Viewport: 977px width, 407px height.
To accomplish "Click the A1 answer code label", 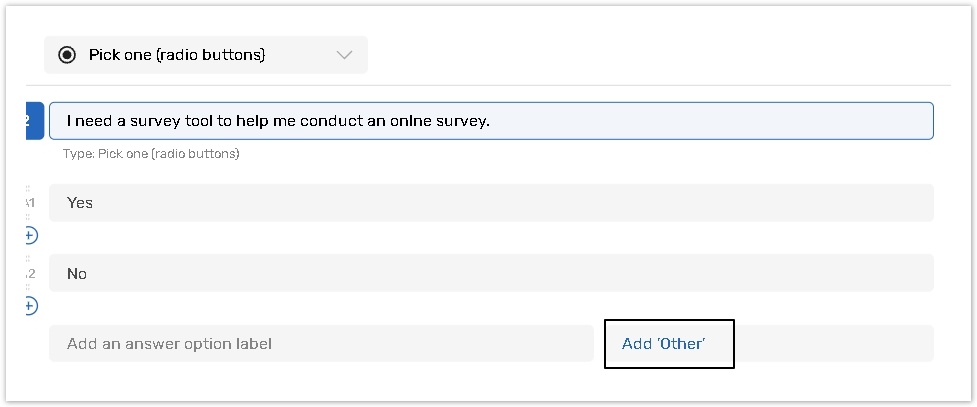I will [30, 202].
